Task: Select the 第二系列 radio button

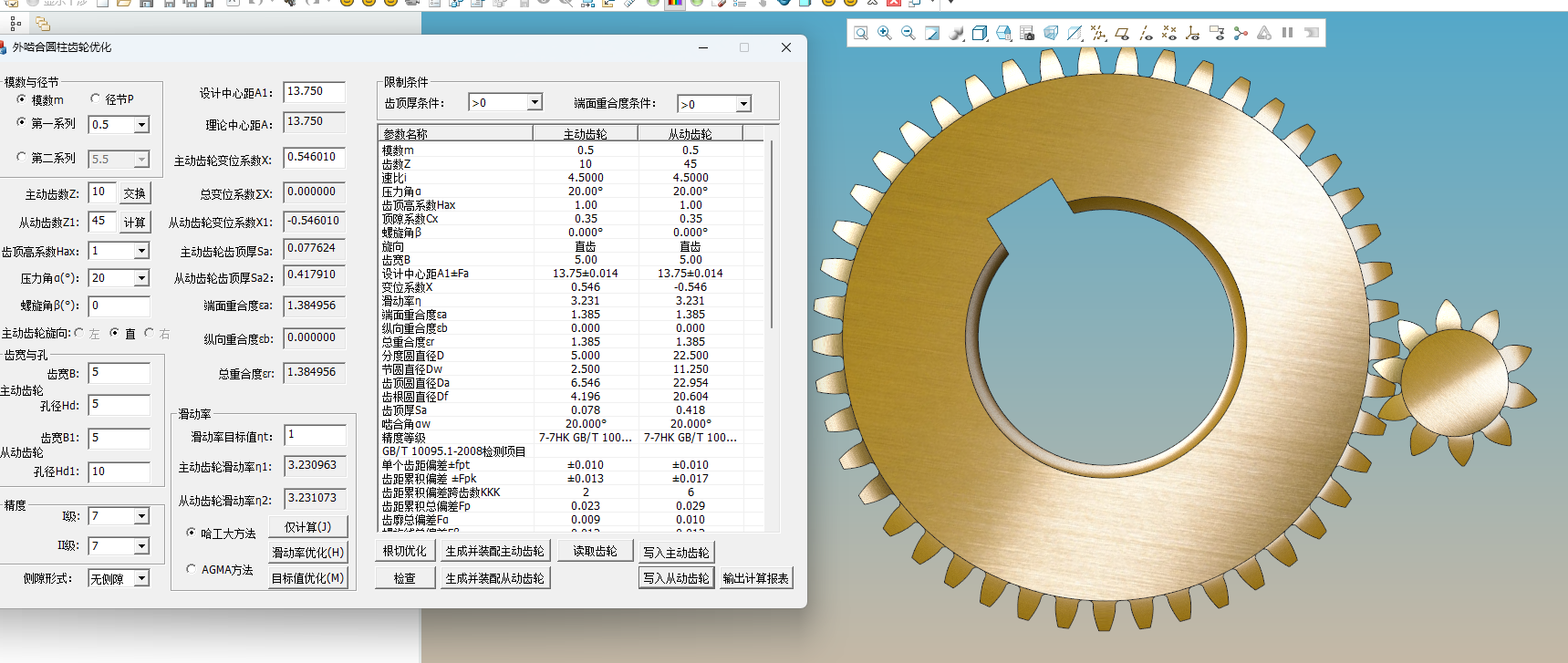Action: 22,157
